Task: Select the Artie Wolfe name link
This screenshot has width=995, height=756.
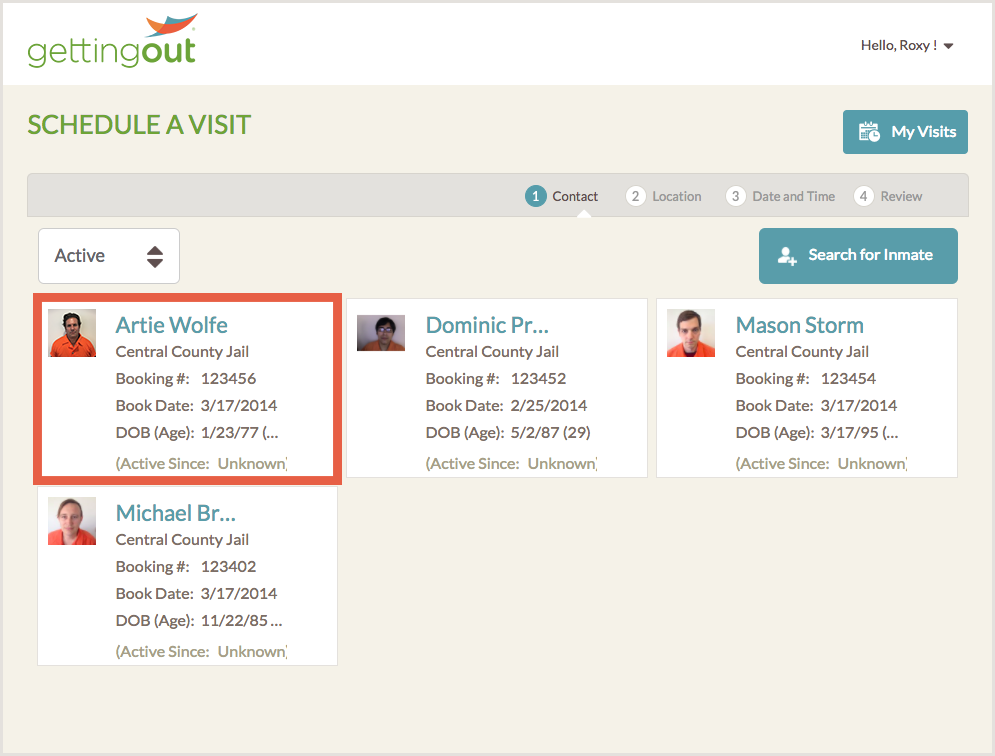Action: pyautogui.click(x=171, y=325)
